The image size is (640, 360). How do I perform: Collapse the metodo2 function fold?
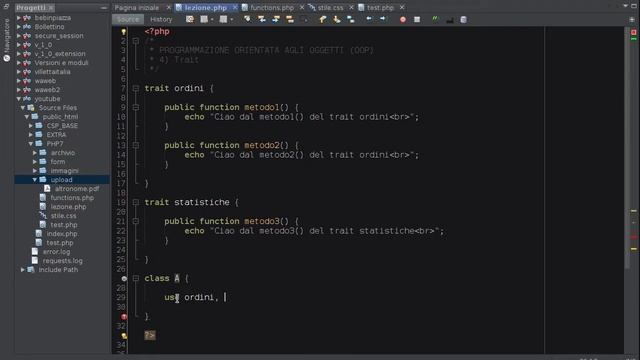pos(136,145)
